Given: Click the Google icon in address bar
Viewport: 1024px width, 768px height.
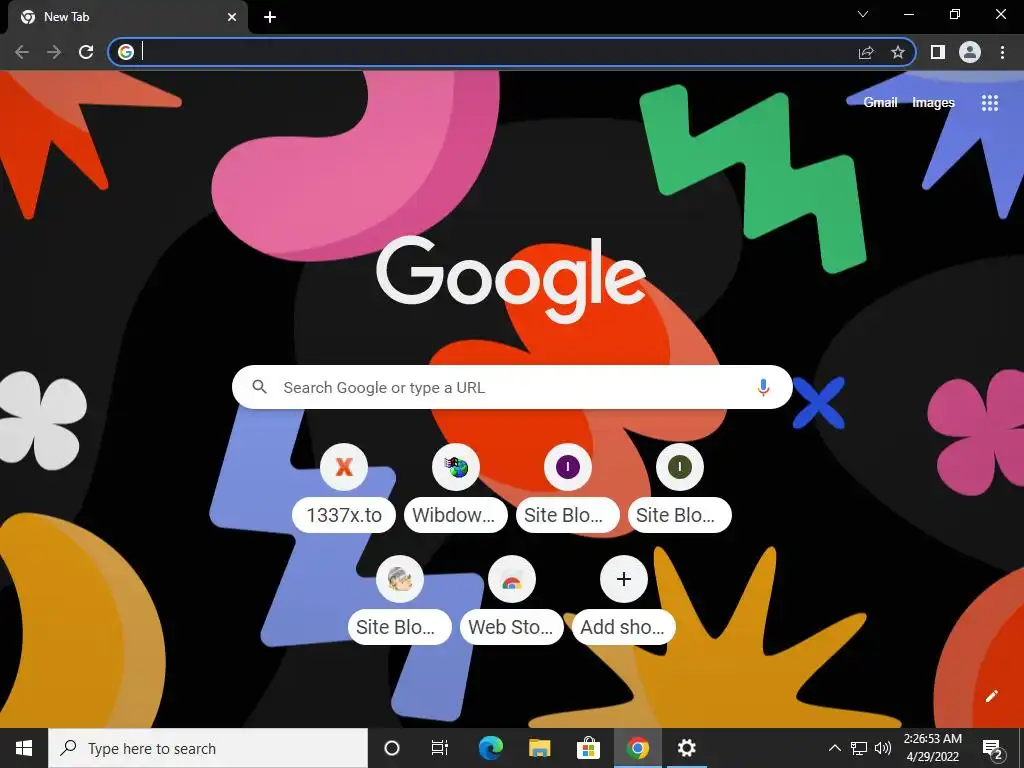Looking at the screenshot, I should (126, 52).
